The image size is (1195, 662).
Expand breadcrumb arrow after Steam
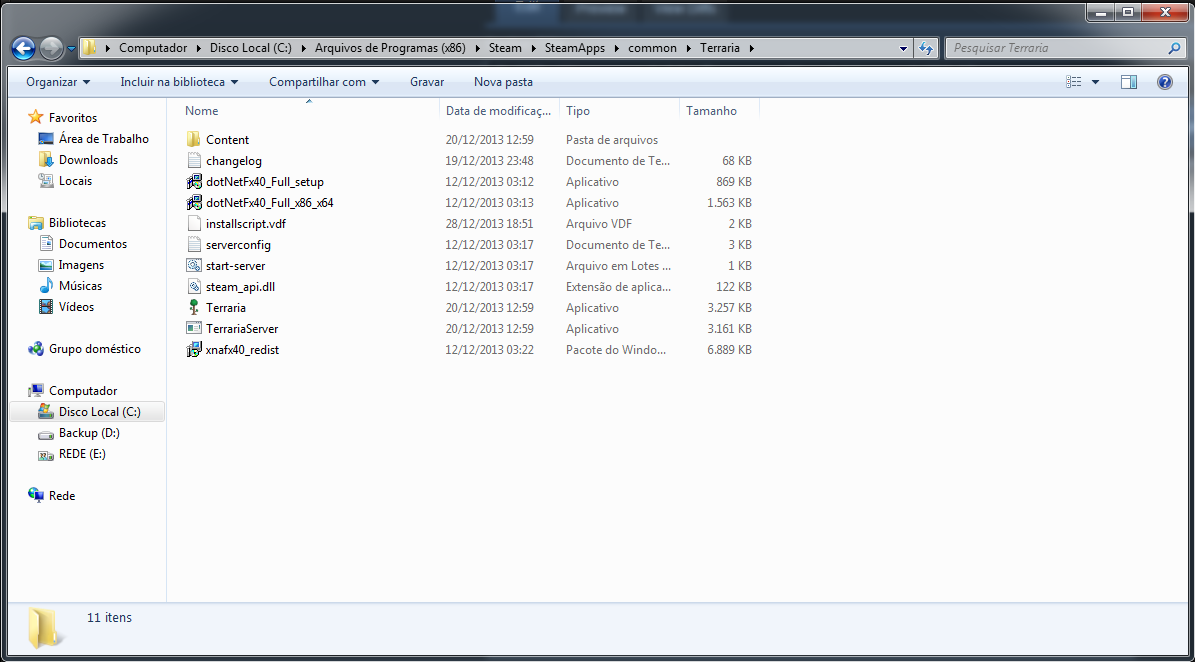click(x=533, y=48)
